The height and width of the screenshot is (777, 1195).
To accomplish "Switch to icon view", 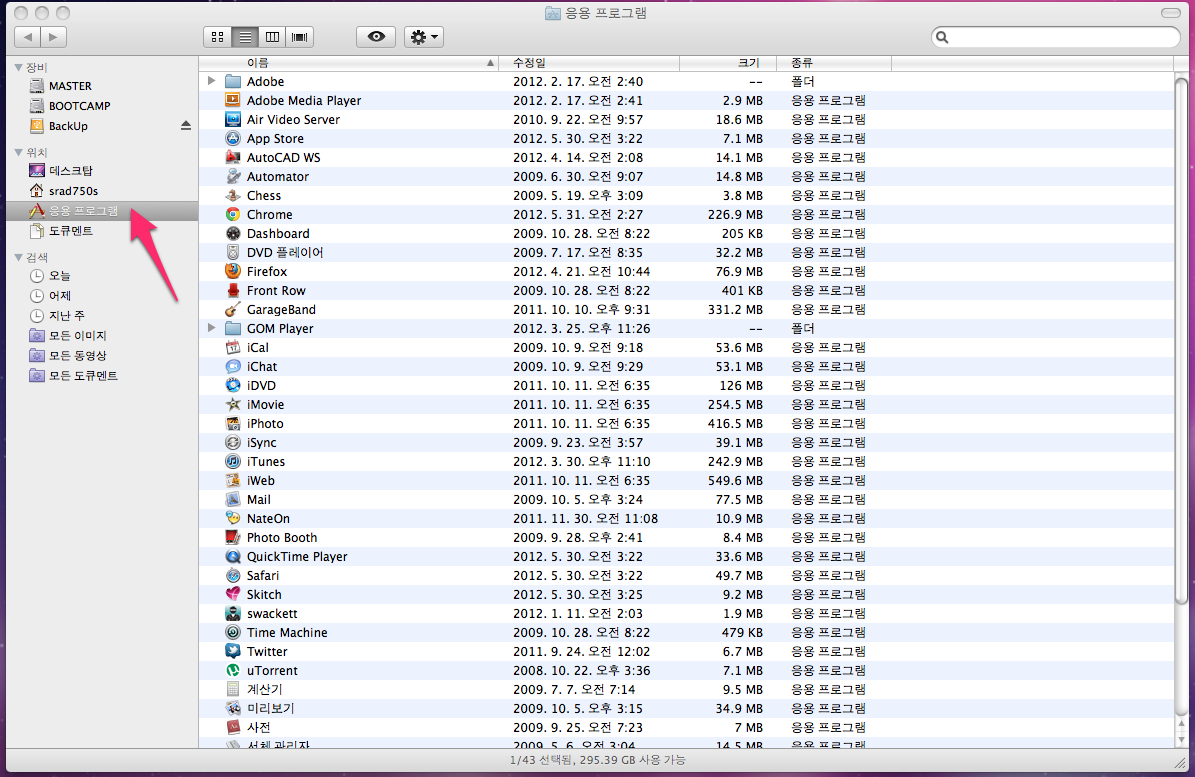I will pos(217,37).
